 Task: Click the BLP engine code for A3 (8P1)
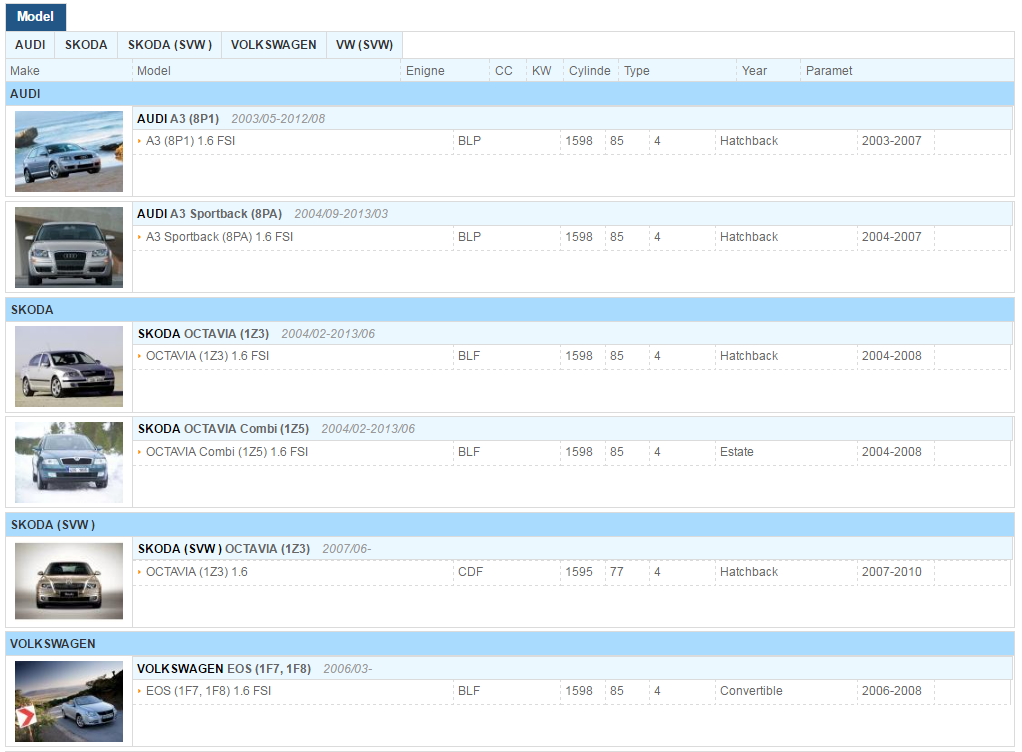(469, 141)
